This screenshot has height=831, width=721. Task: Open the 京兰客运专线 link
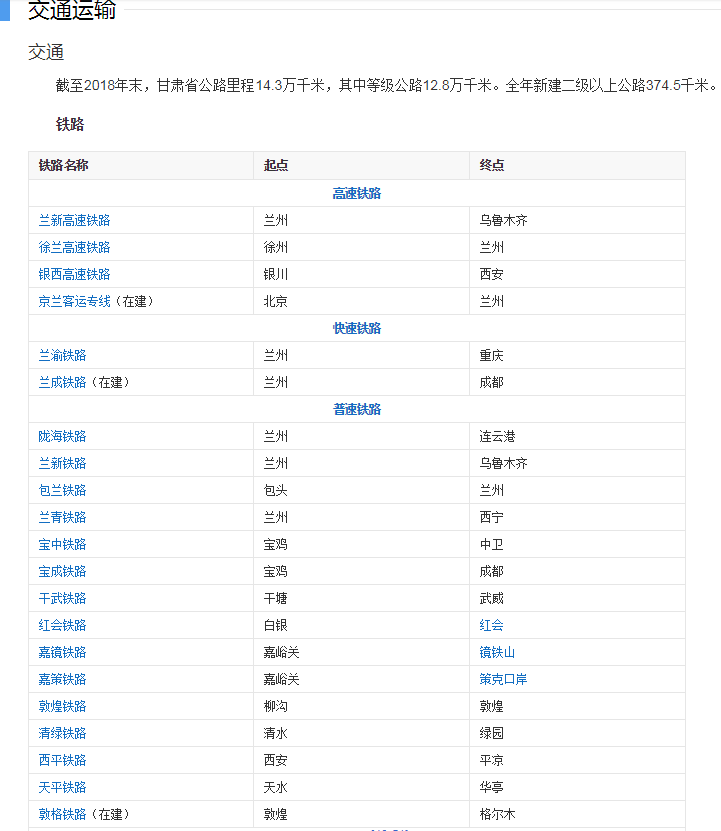[74, 302]
